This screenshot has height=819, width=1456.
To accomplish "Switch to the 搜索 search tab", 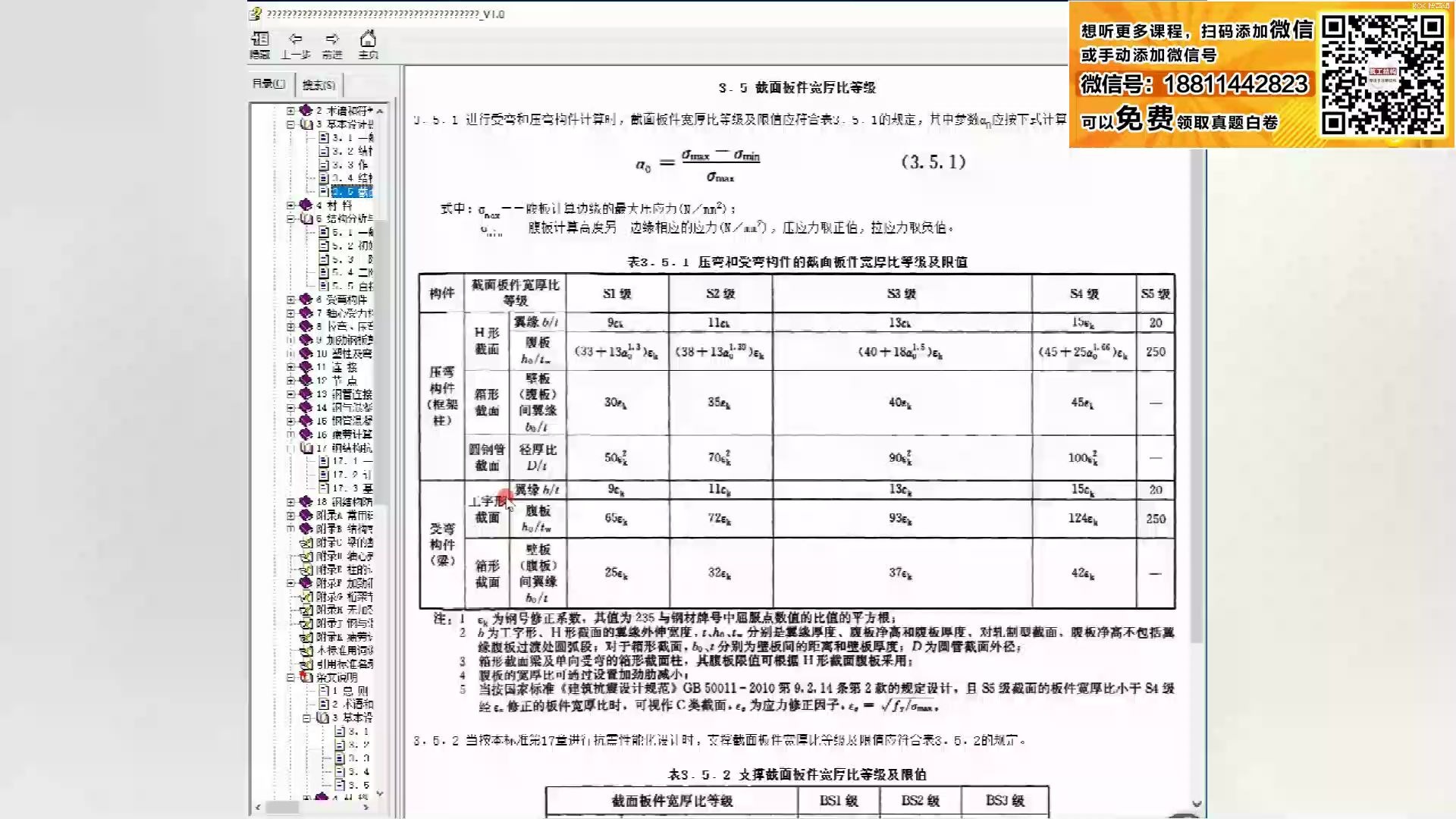I will 318,84.
